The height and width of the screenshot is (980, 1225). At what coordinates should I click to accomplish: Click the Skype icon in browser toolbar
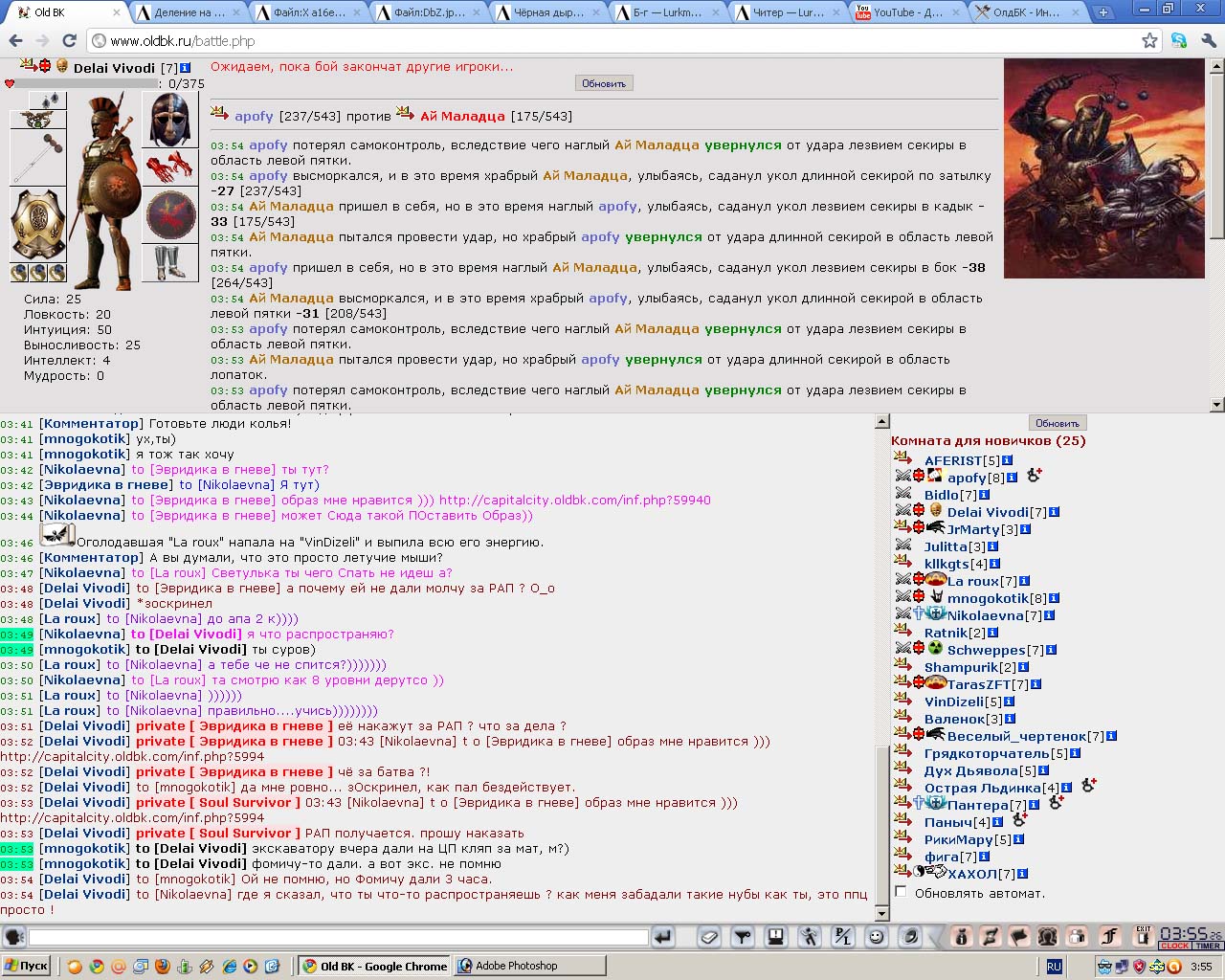coord(1179,40)
